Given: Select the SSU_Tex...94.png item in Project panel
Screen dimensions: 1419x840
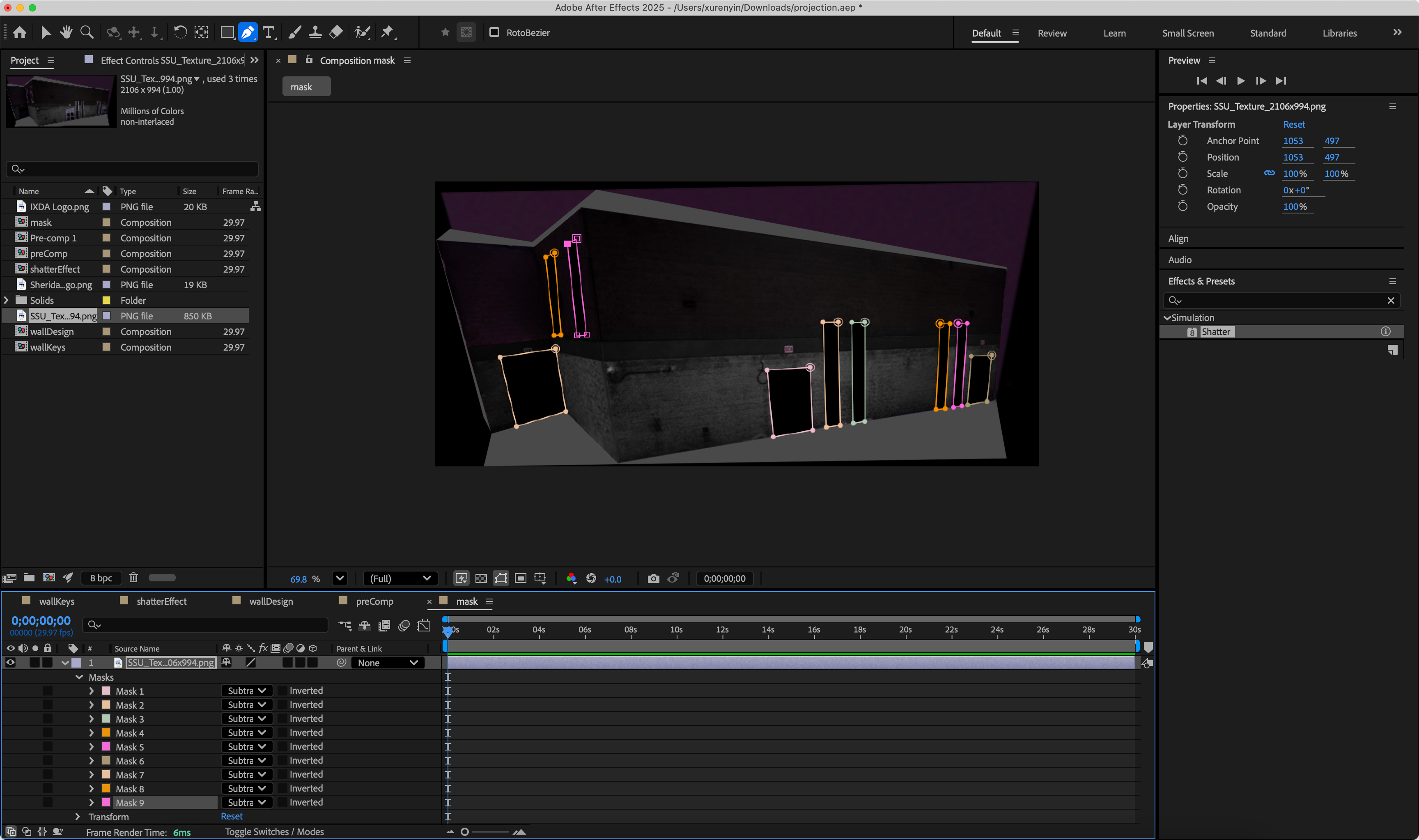Looking at the screenshot, I should tap(63, 315).
